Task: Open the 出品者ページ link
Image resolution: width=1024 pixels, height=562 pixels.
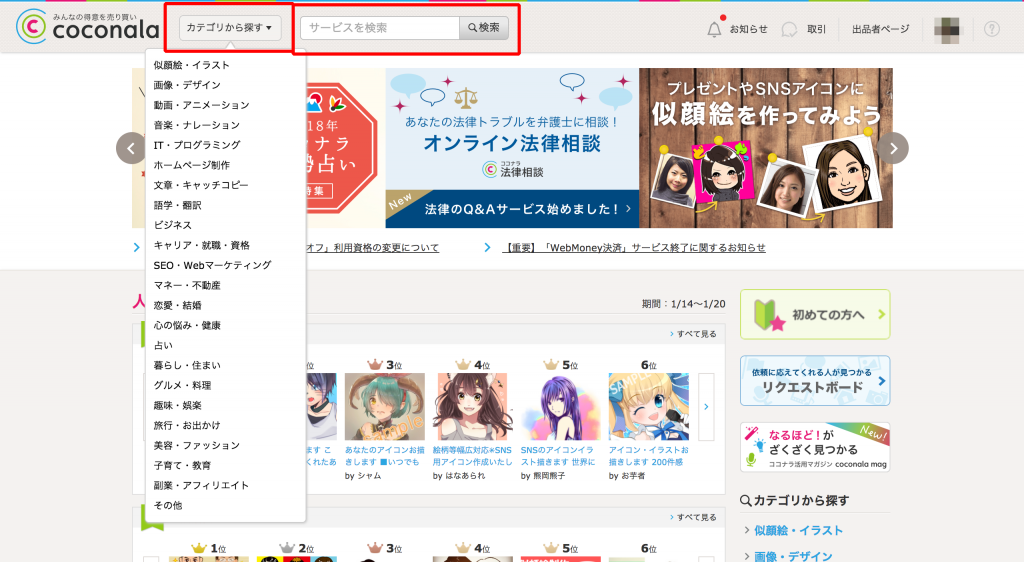Action: pos(880,29)
